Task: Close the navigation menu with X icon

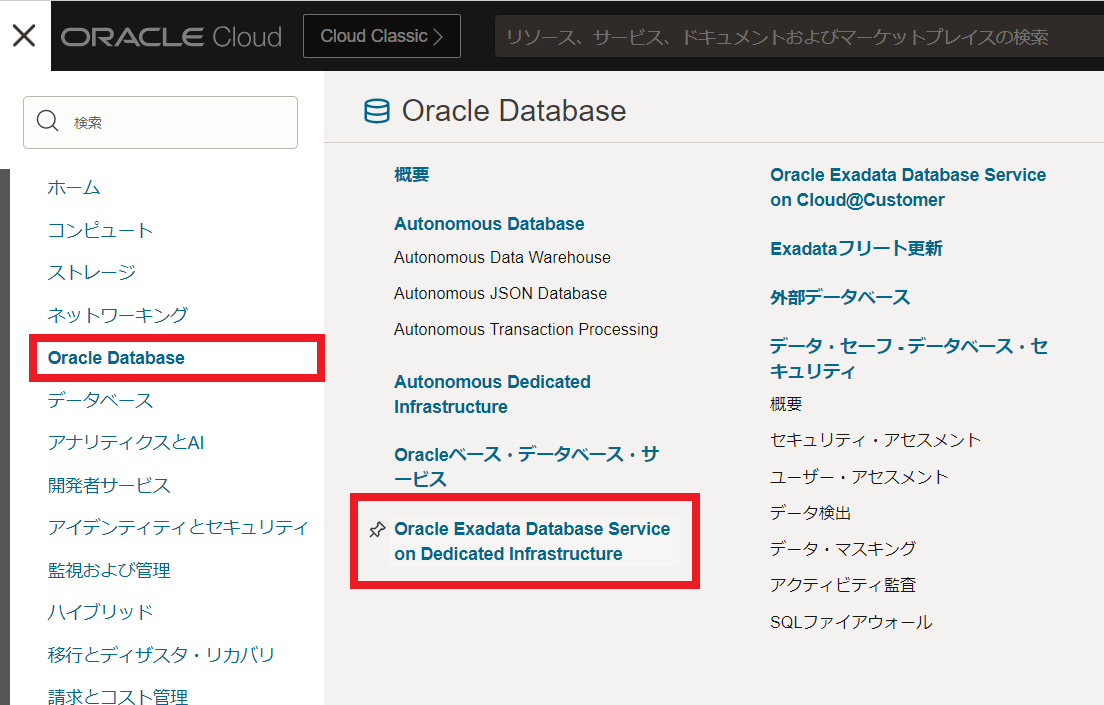Action: coord(24,36)
